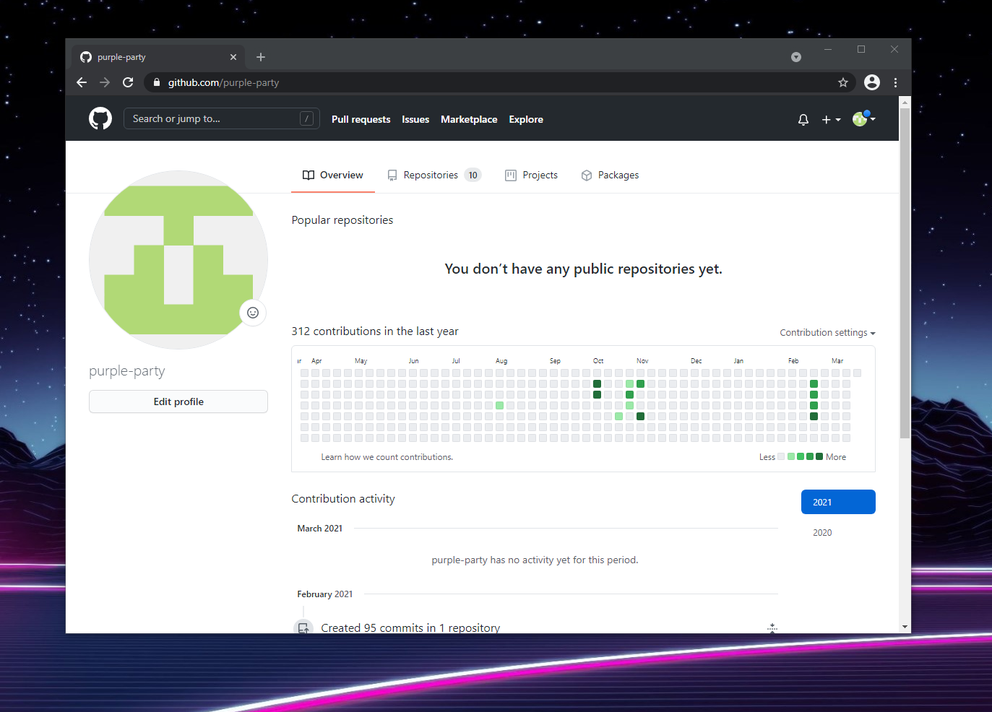The width and height of the screenshot is (992, 712).
Task: Bookmark the page via the star icon
Action: (843, 82)
